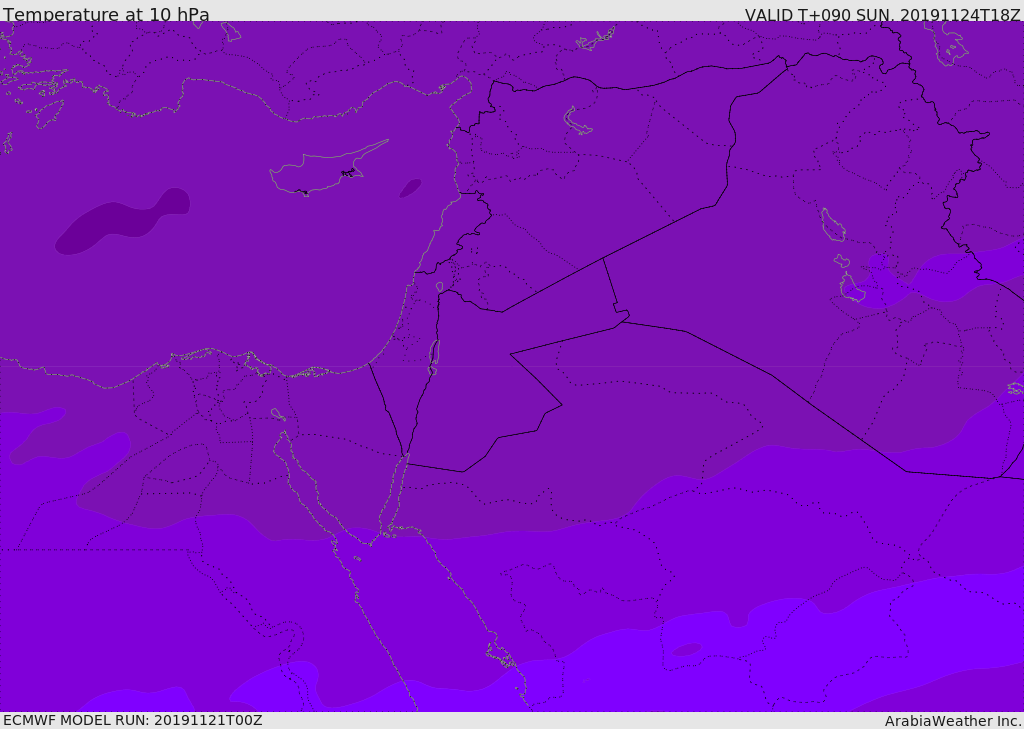Click the 'VALID T+090 SUN. 20191124T18Z' timestamp
The width and height of the screenshot is (1024, 729).
[x=882, y=14]
